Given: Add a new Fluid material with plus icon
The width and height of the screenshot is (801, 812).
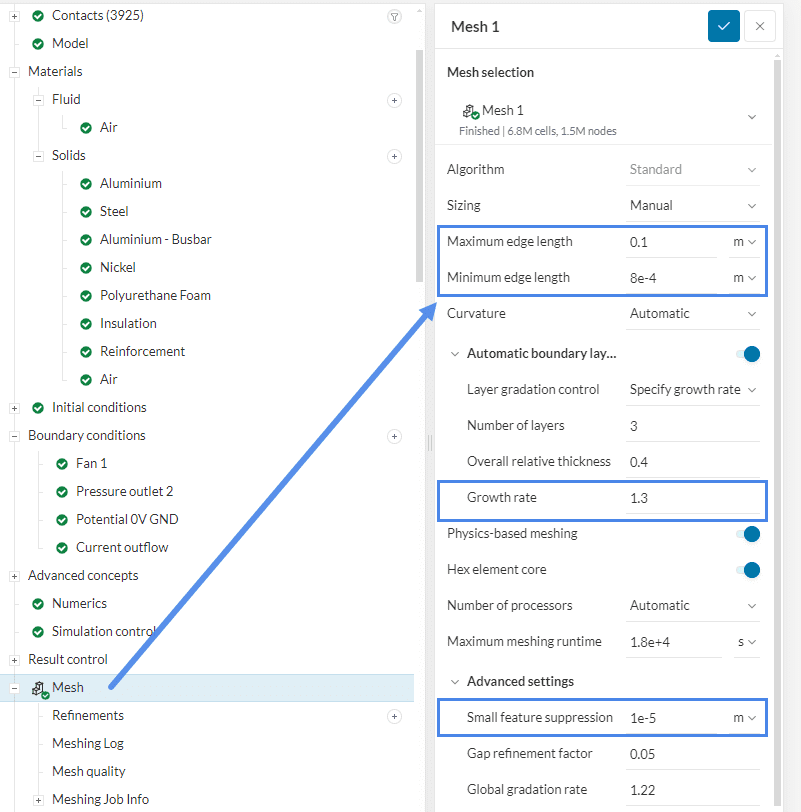Looking at the screenshot, I should (394, 100).
